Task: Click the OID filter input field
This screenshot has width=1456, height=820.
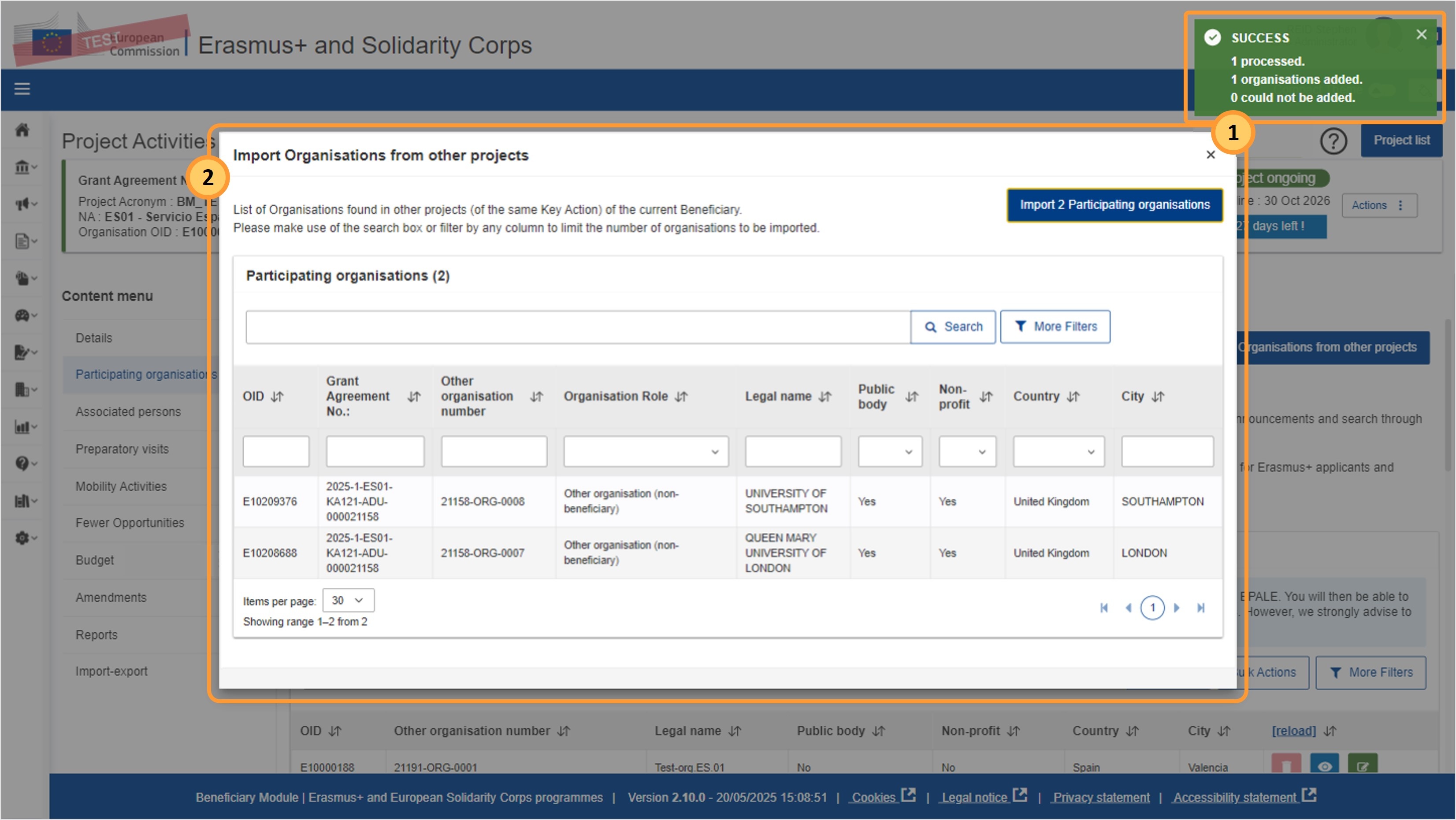Action: [276, 452]
